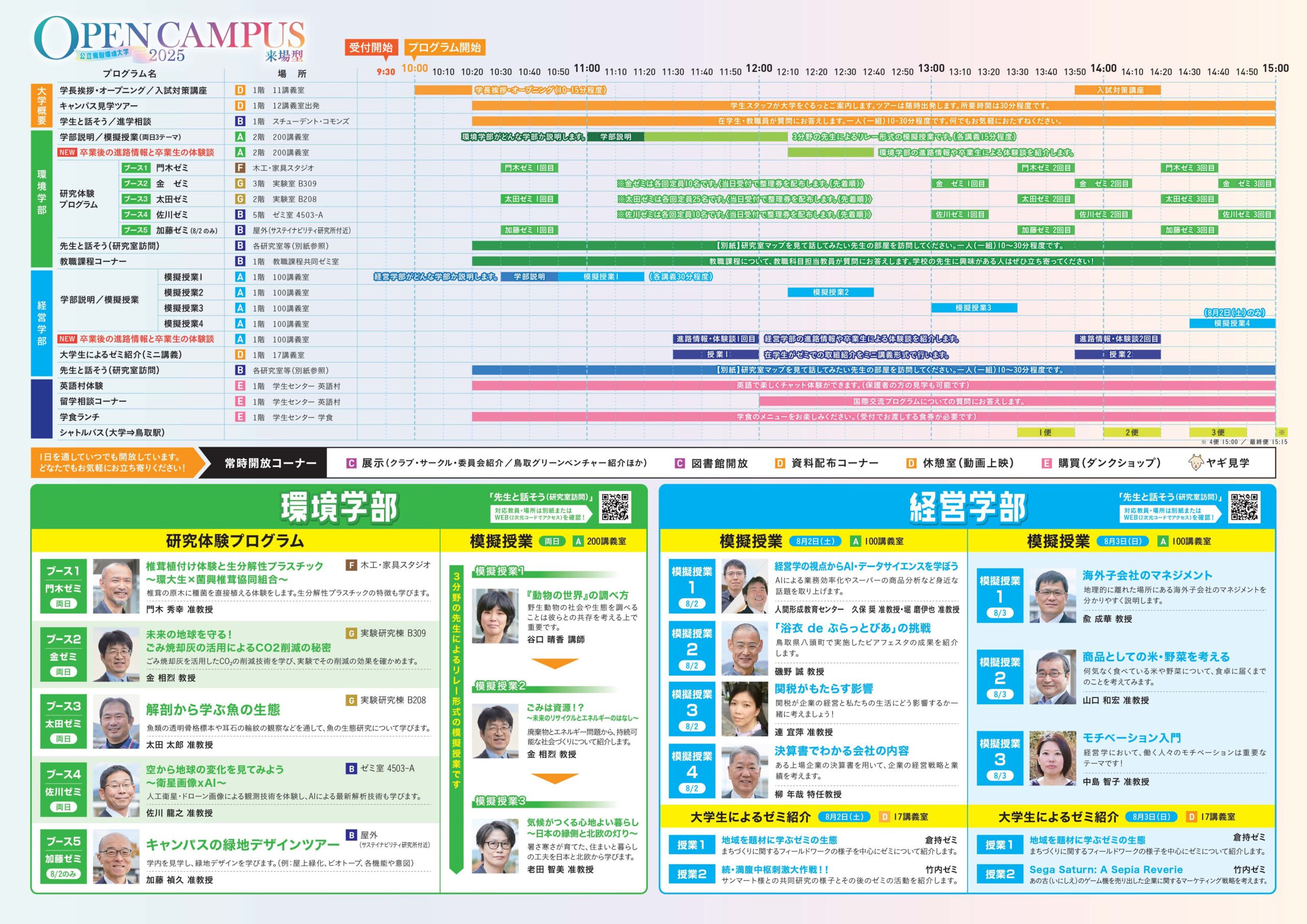1307x924 pixels.
Task: Select the 模擬授業3 blue bar in schedule
Action: click(974, 308)
